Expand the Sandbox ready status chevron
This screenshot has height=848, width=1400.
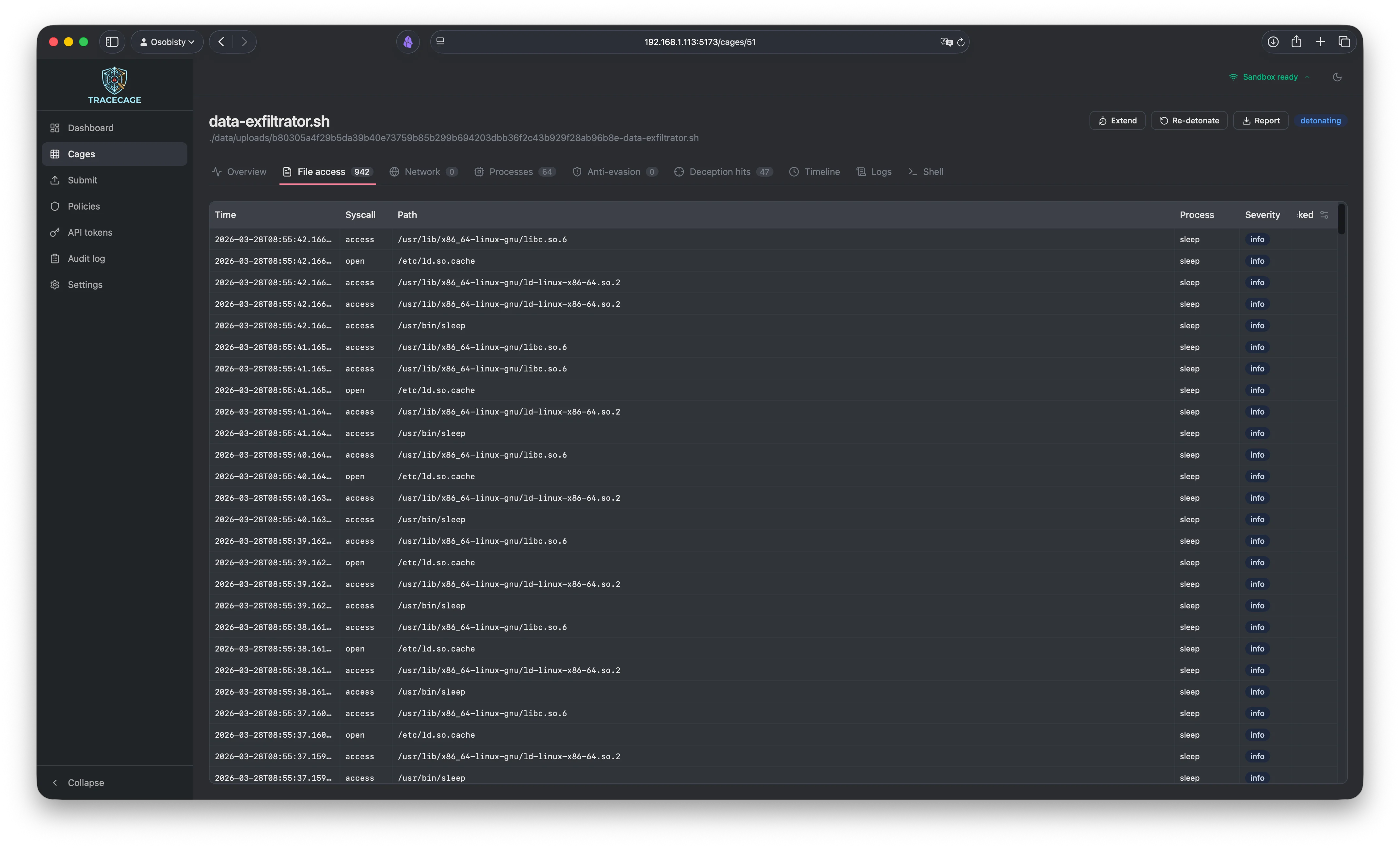pos(1308,77)
